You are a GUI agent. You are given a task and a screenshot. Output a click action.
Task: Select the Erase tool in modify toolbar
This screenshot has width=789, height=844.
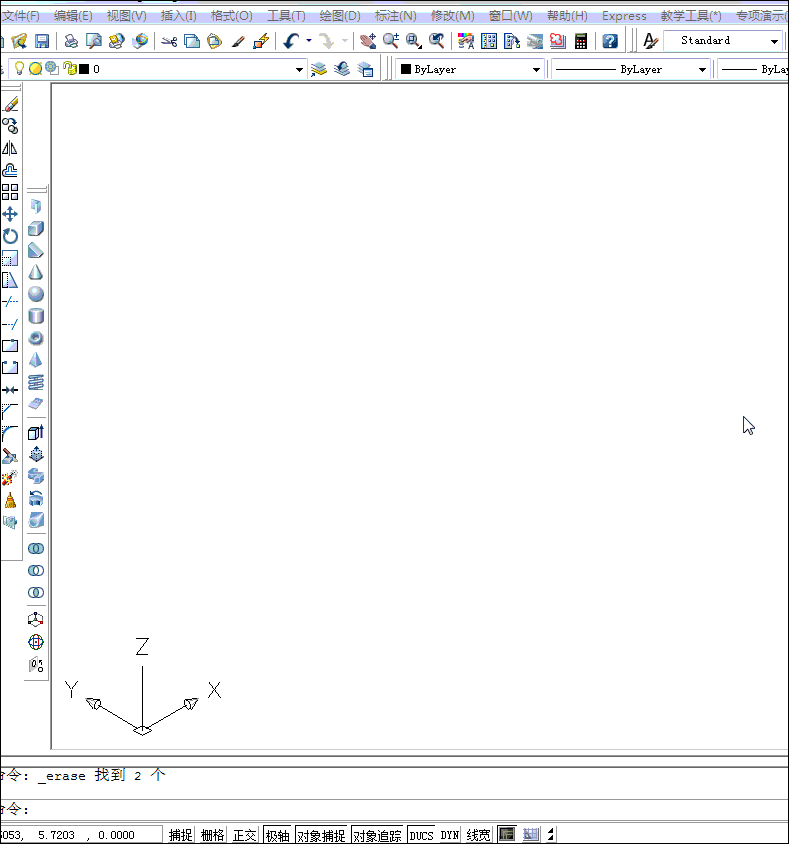[10, 104]
